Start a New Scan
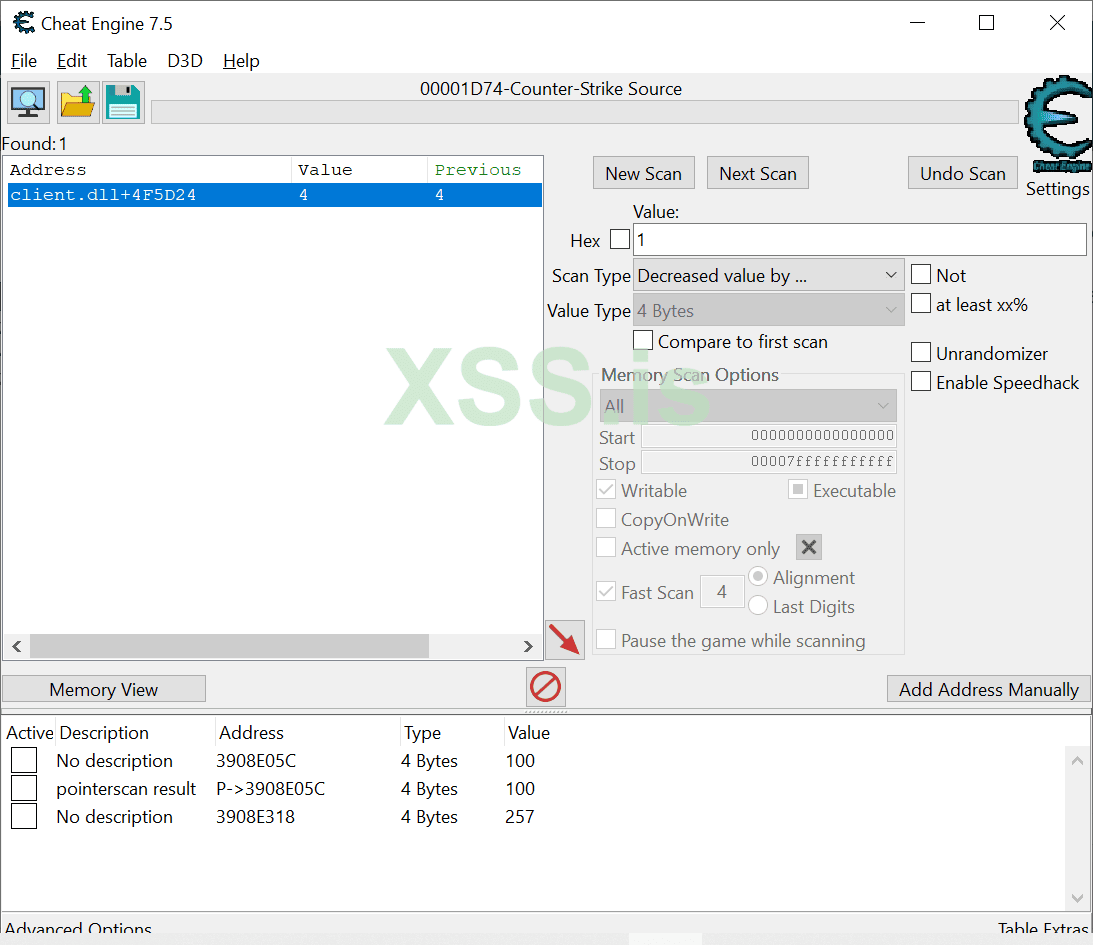1093x945 pixels. pyautogui.click(x=643, y=174)
